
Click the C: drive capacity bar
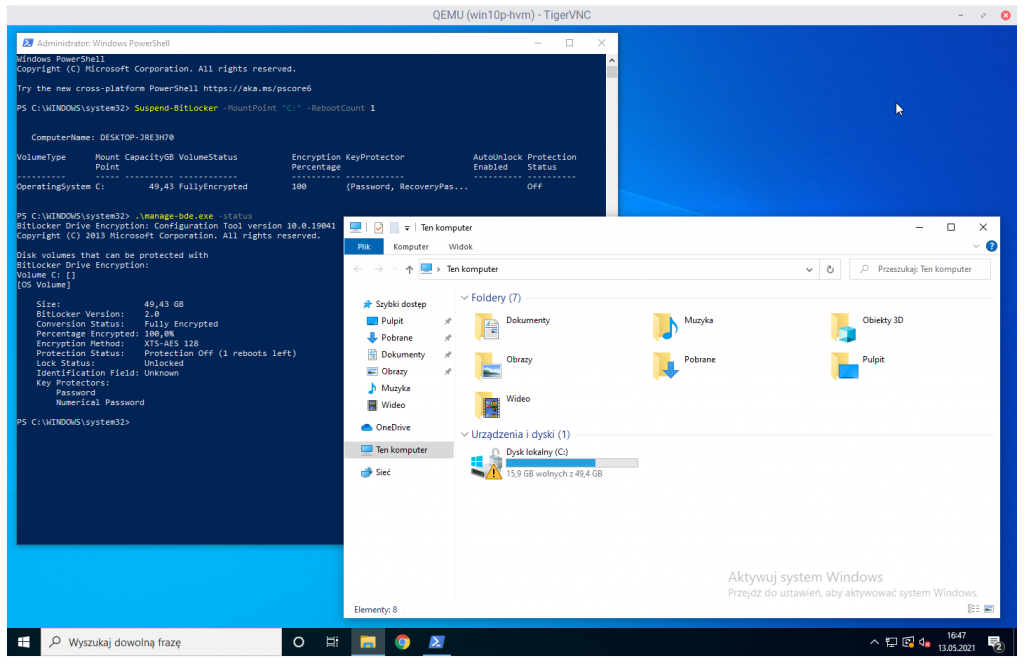571,462
